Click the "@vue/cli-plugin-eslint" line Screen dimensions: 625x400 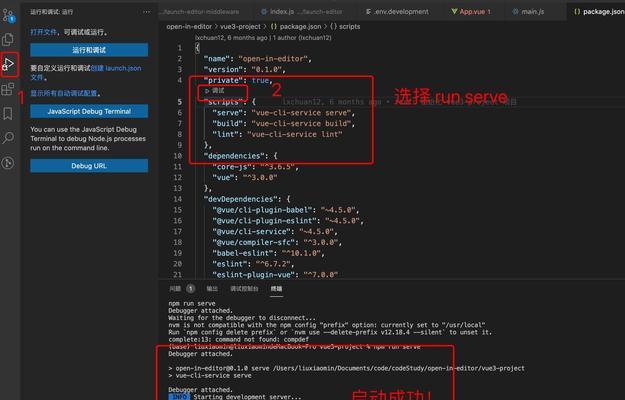pos(288,220)
